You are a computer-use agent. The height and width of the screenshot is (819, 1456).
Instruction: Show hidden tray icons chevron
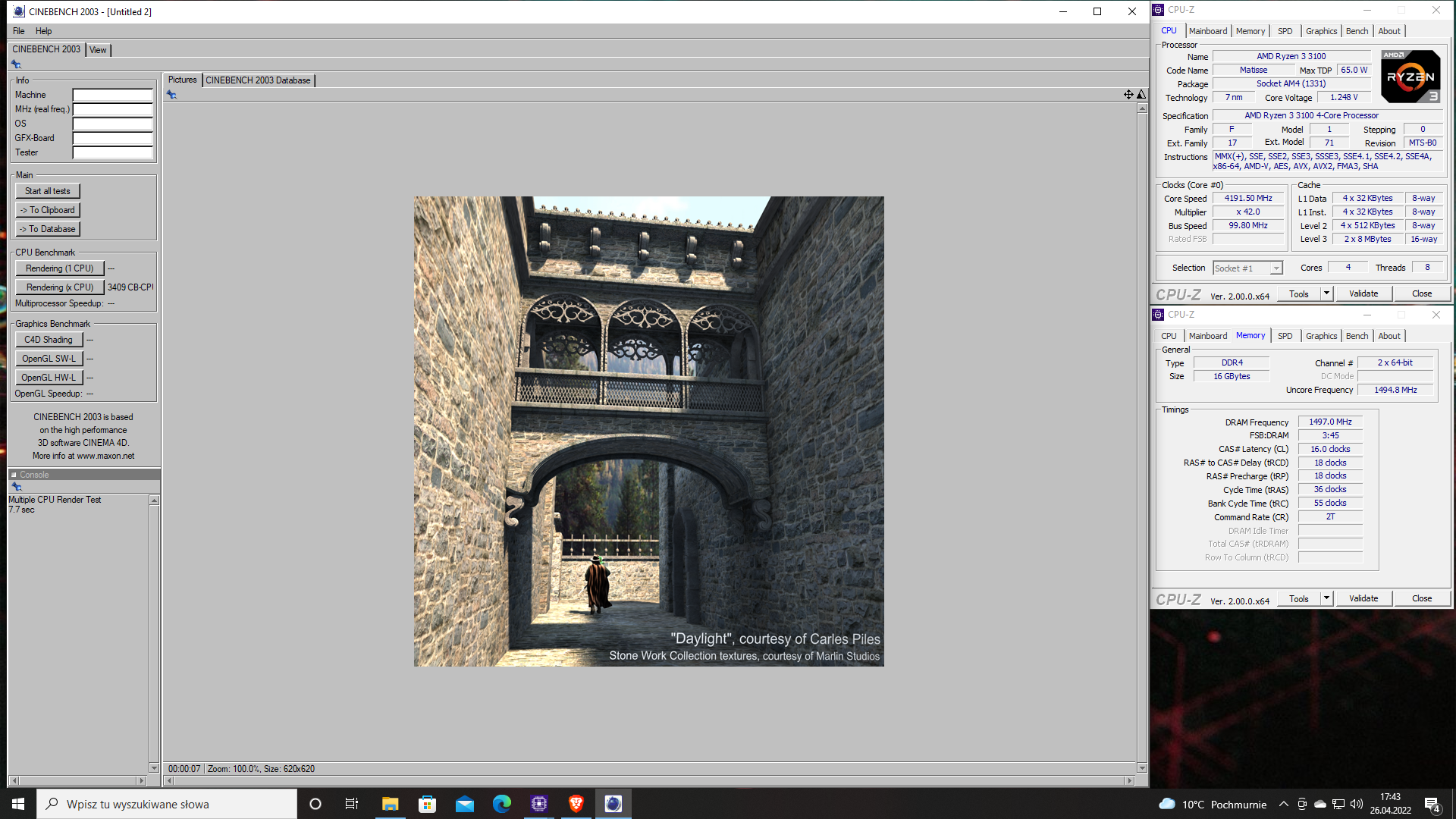1283,805
